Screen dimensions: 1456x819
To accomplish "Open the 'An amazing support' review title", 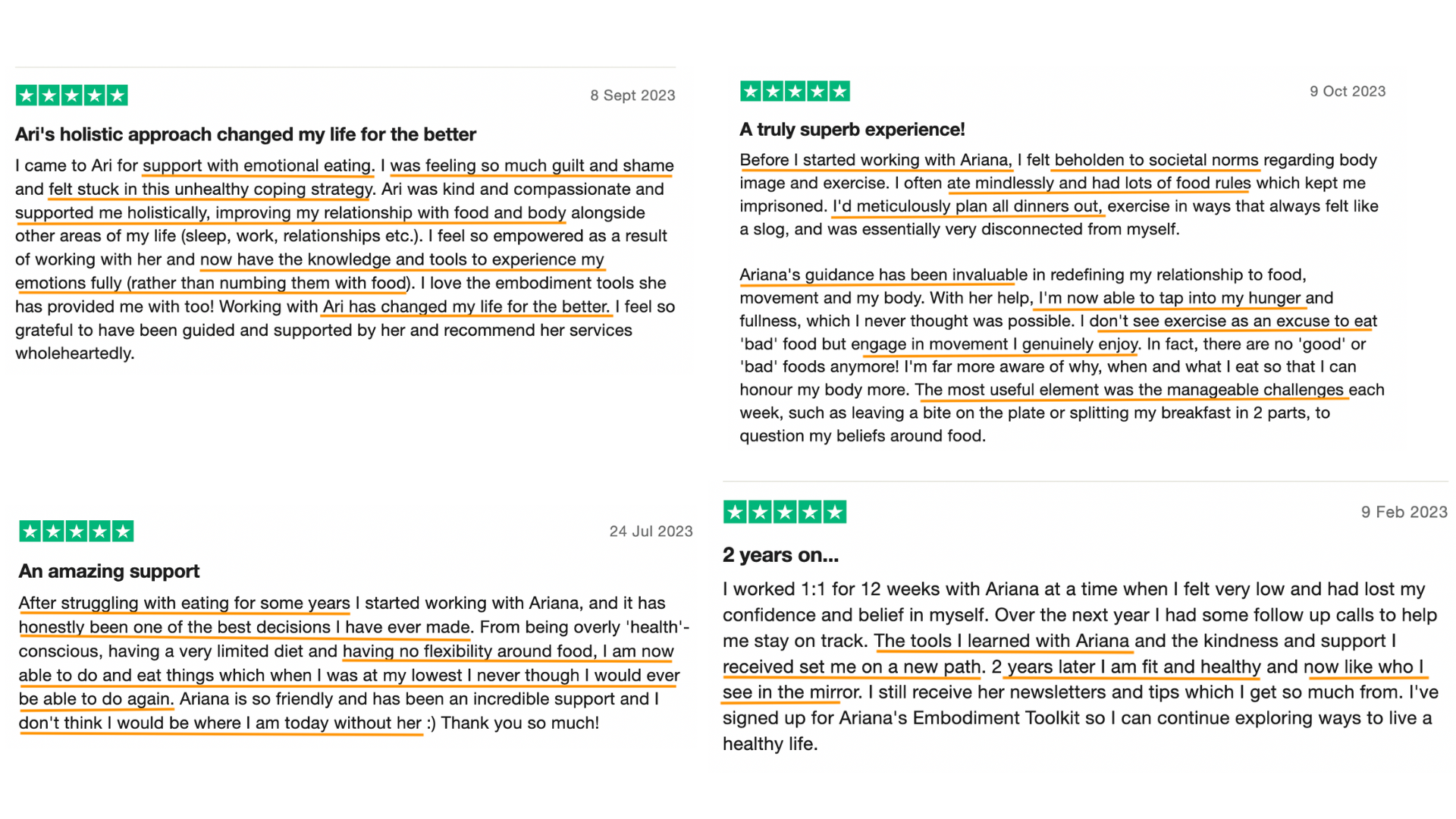I will pos(109,571).
